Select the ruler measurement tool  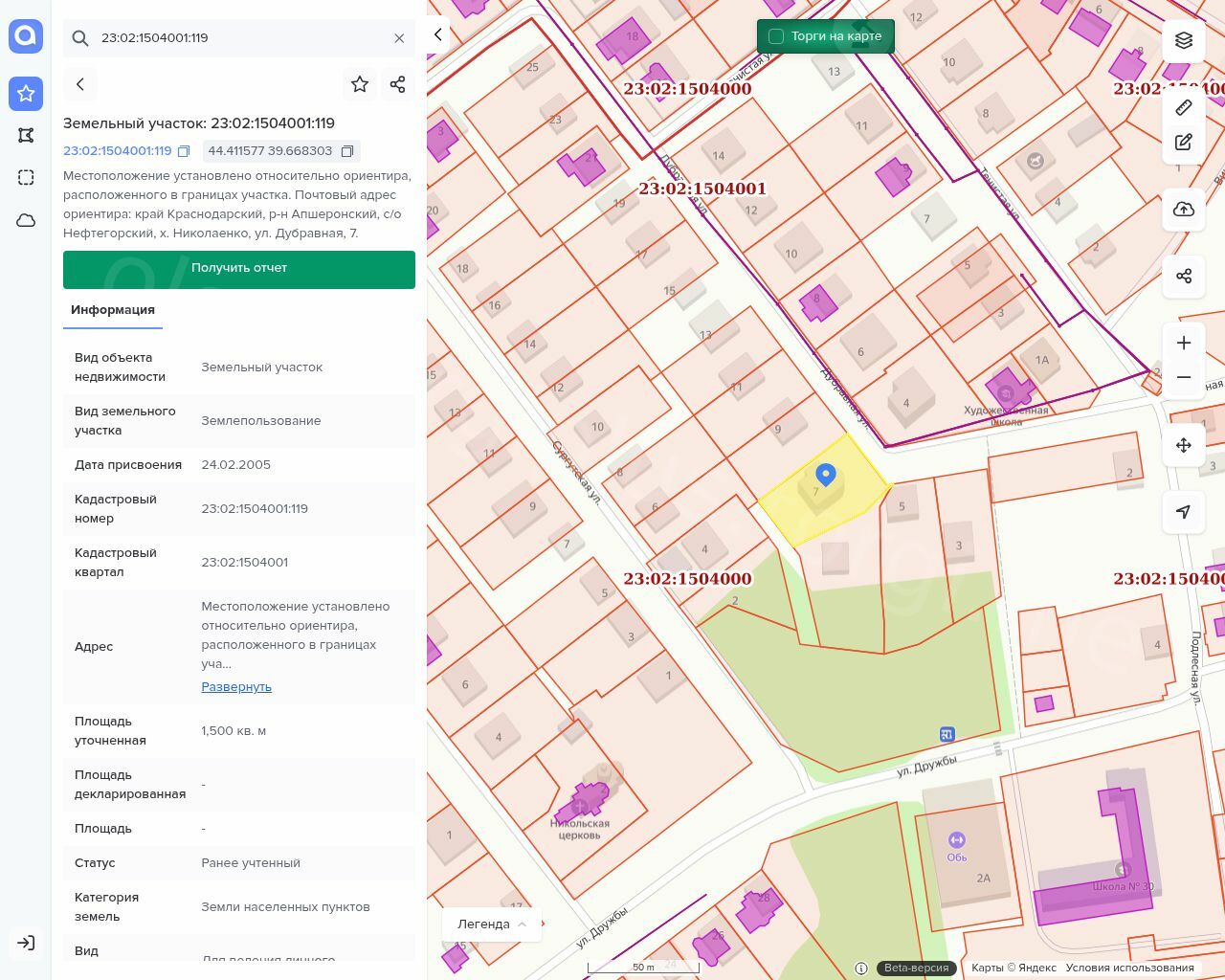click(x=1184, y=107)
